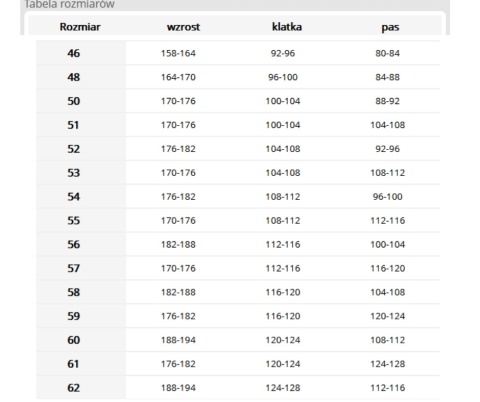Click height value 158-164 for size 46

(178, 53)
